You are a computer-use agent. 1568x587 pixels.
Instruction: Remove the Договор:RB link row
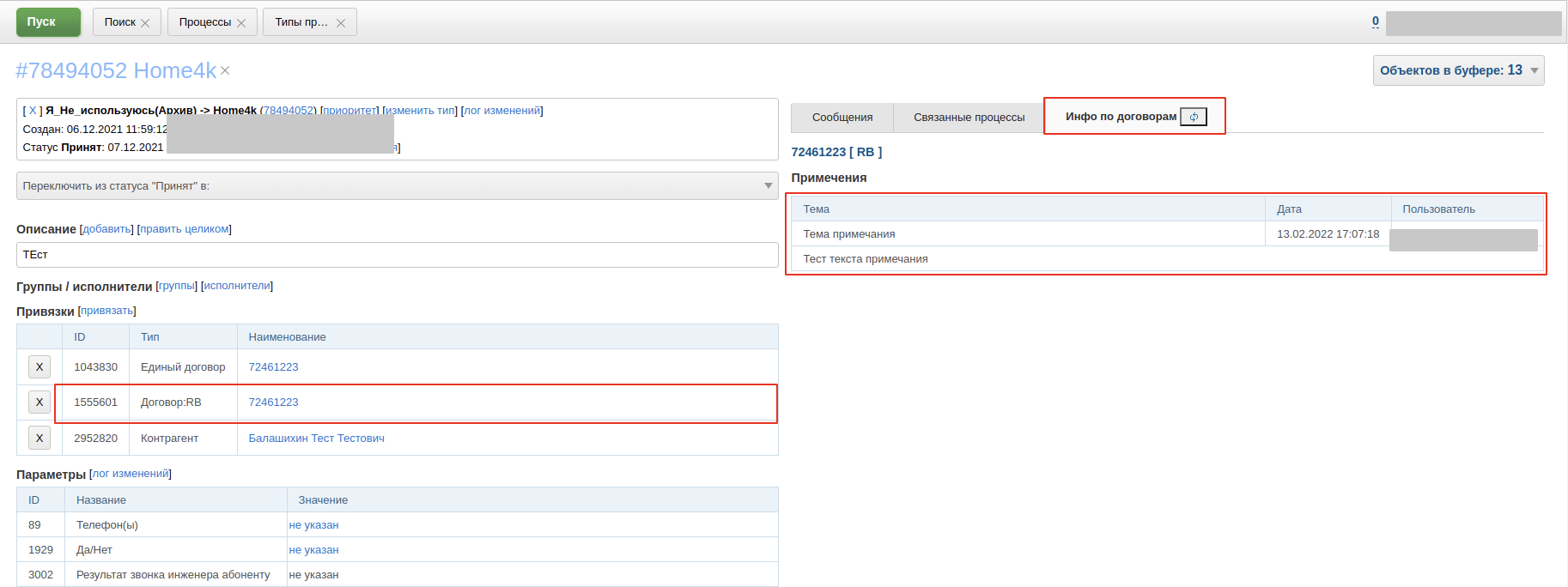pyautogui.click(x=40, y=402)
